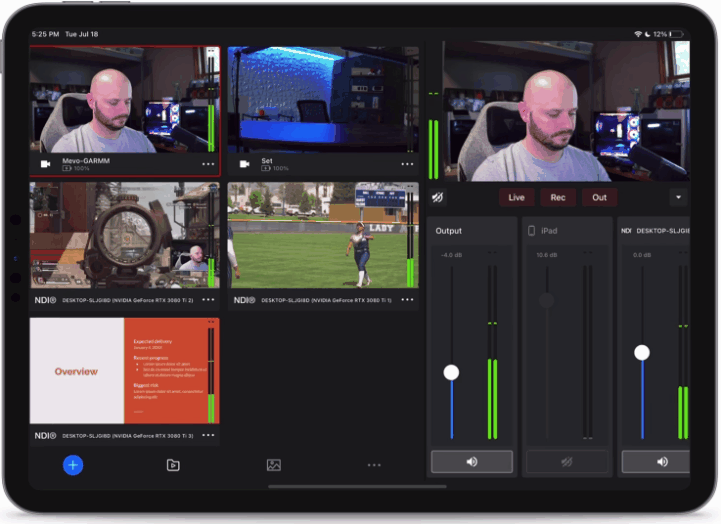Start streaming with the Live button
The image size is (721, 524).
(516, 198)
